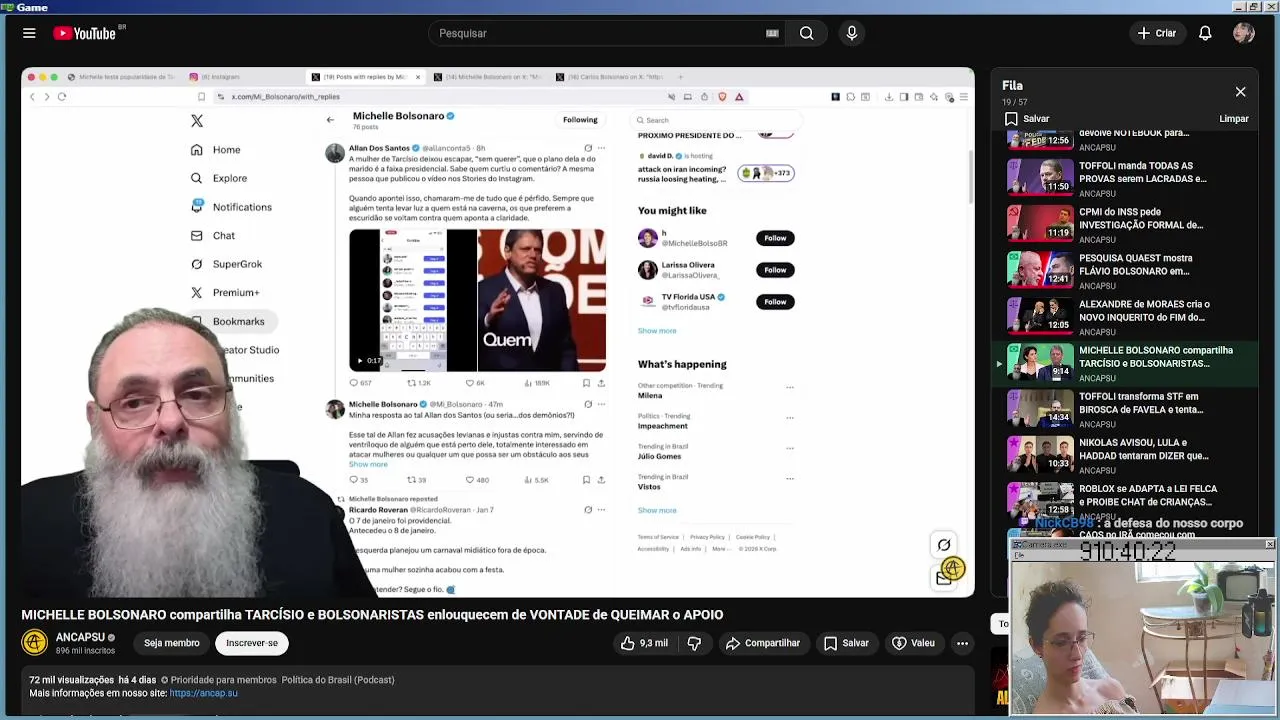Expand Show more under What's happening
This screenshot has height=720, width=1280.
[x=657, y=511]
